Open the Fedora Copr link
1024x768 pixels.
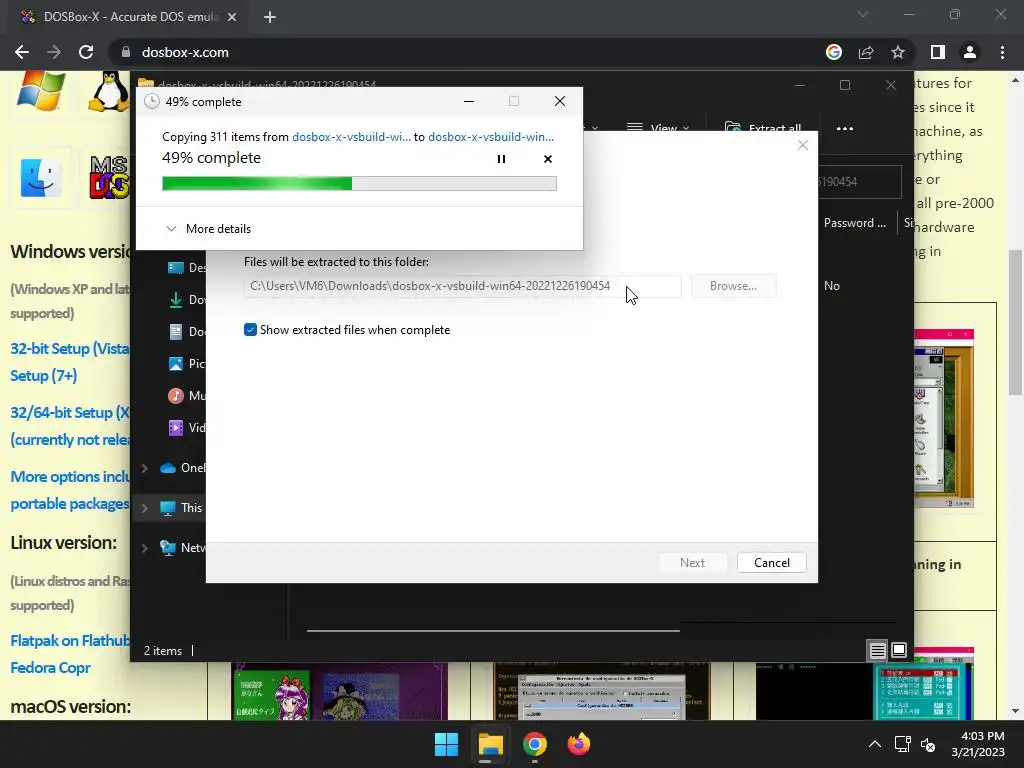50,667
